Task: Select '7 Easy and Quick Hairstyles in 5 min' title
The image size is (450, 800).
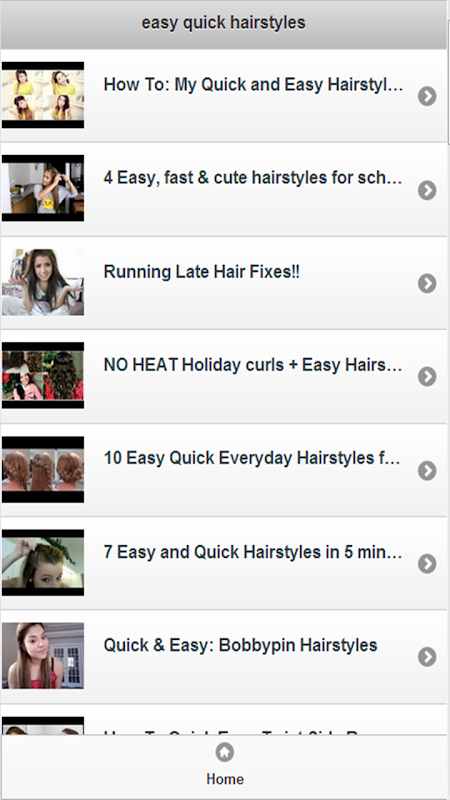Action: tap(253, 552)
